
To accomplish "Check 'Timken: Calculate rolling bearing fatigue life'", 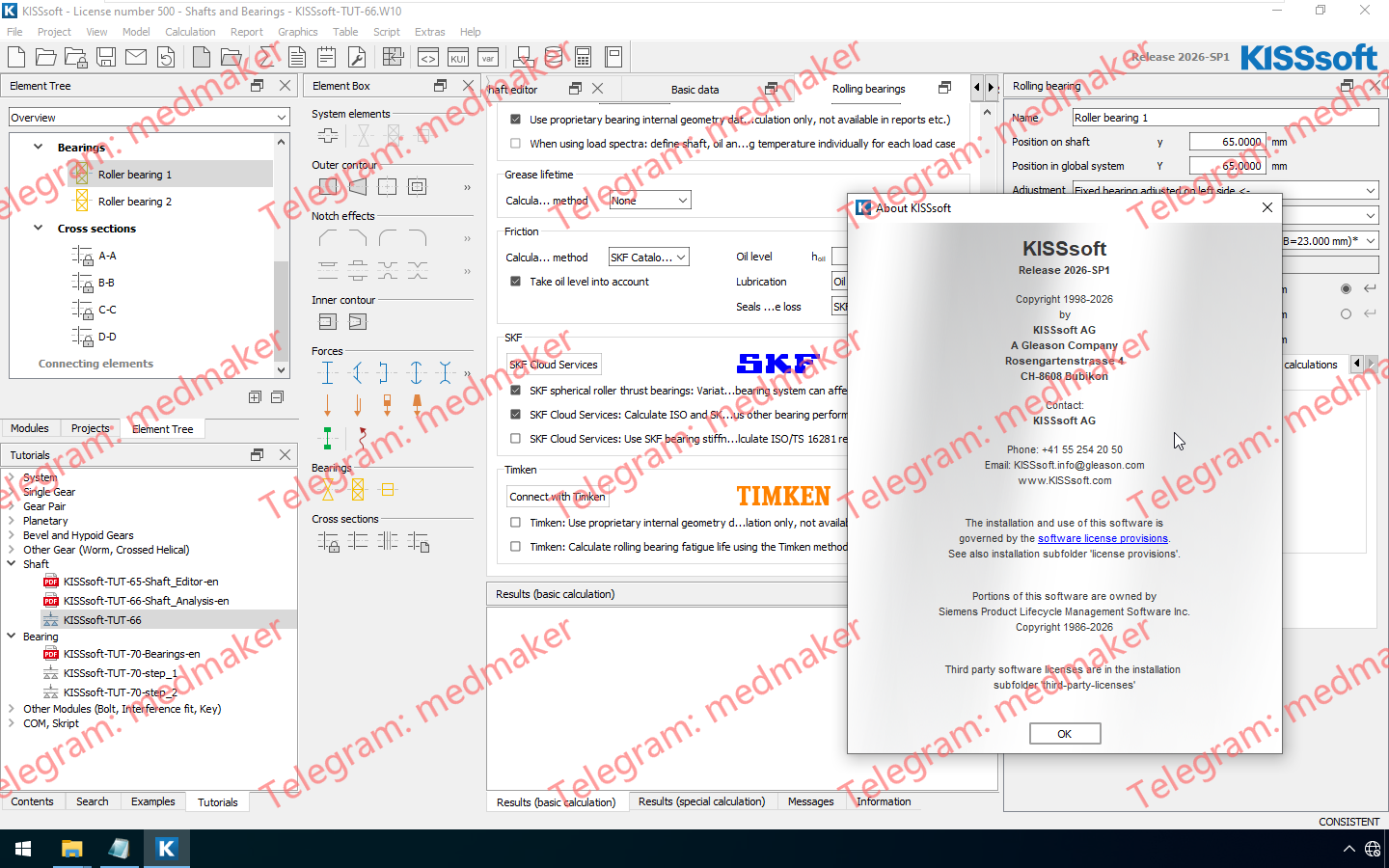I will 515,547.
